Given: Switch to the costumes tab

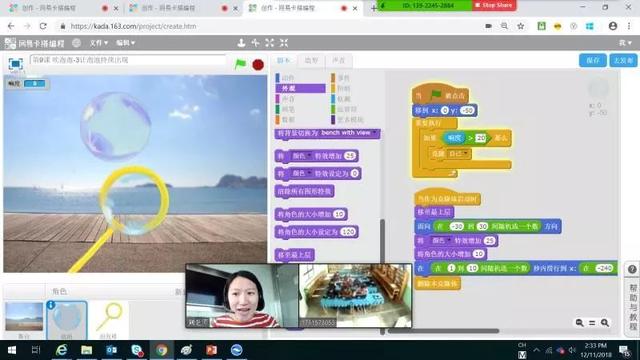Looking at the screenshot, I should (x=311, y=60).
